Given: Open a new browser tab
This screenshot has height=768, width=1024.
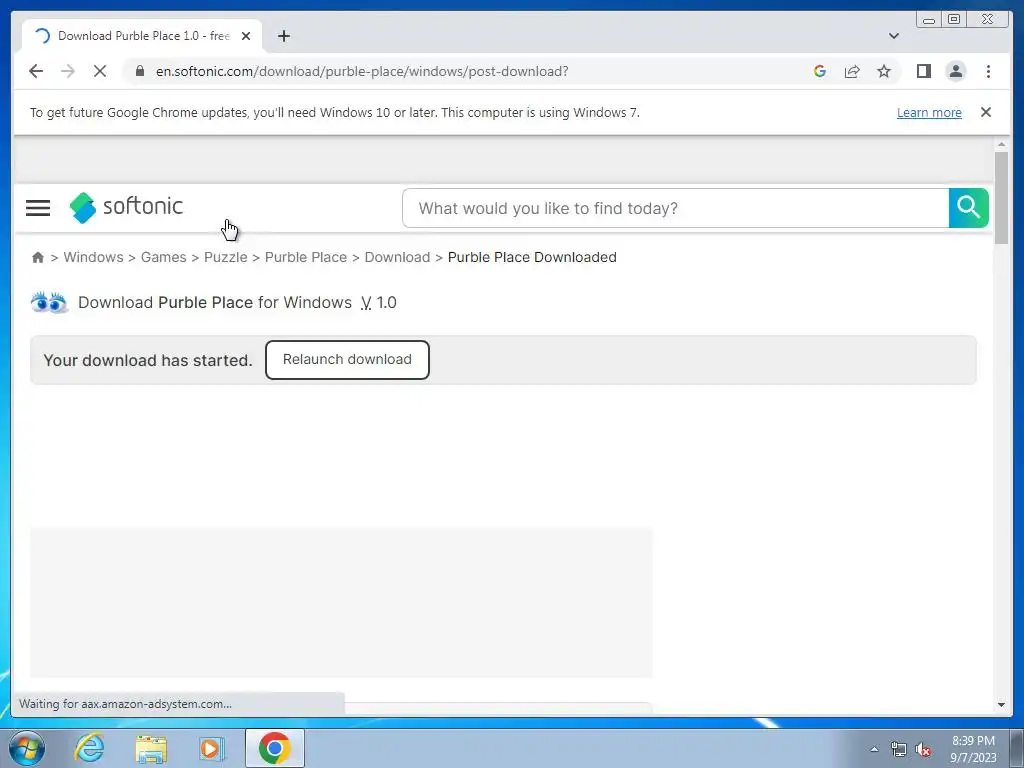Looking at the screenshot, I should coord(283,36).
